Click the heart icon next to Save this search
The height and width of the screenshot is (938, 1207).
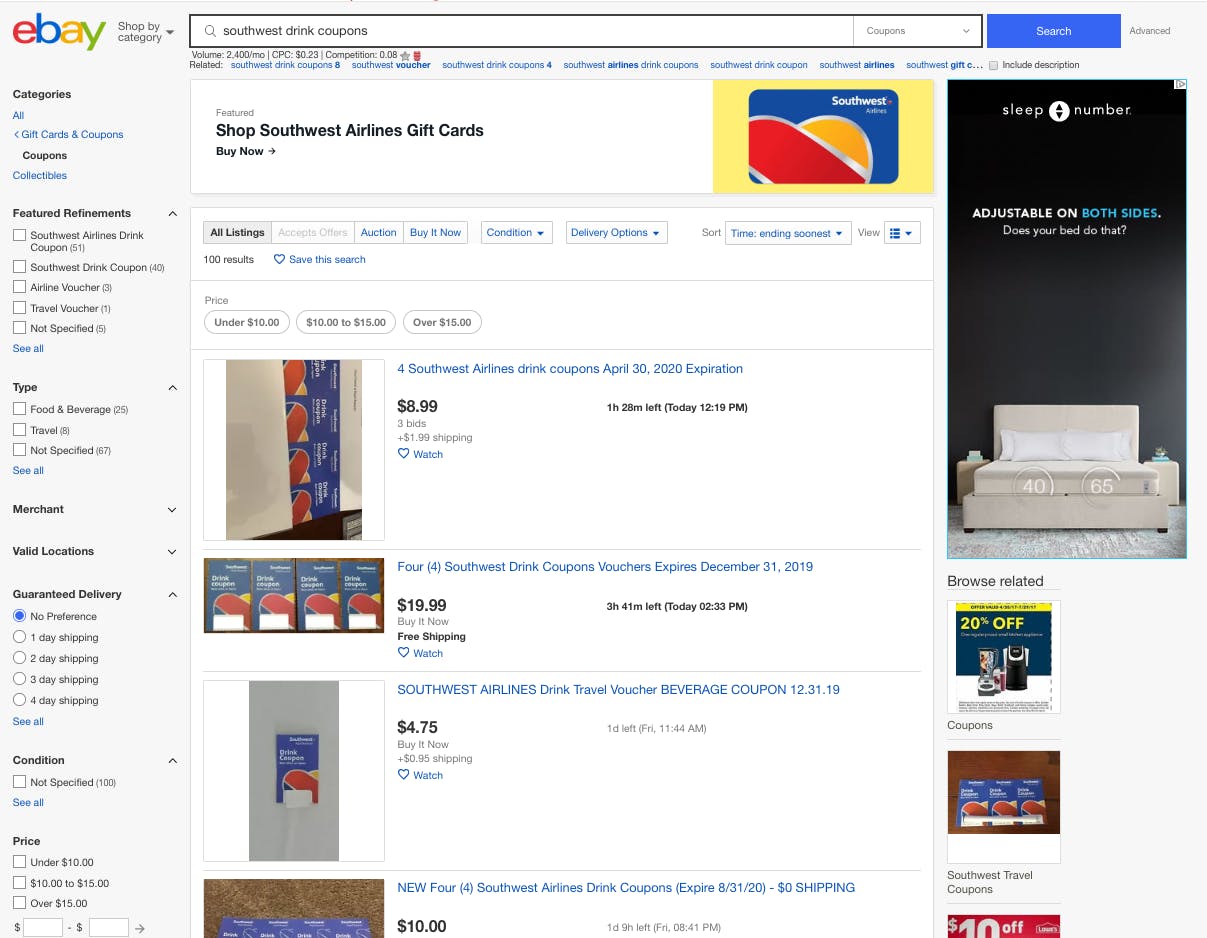(x=280, y=259)
